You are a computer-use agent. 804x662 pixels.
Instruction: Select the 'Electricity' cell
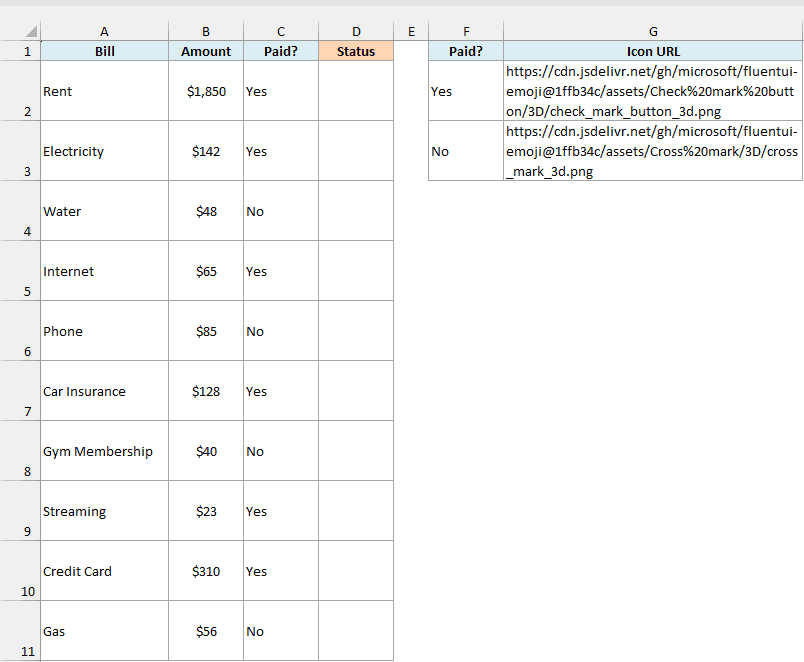click(x=105, y=151)
